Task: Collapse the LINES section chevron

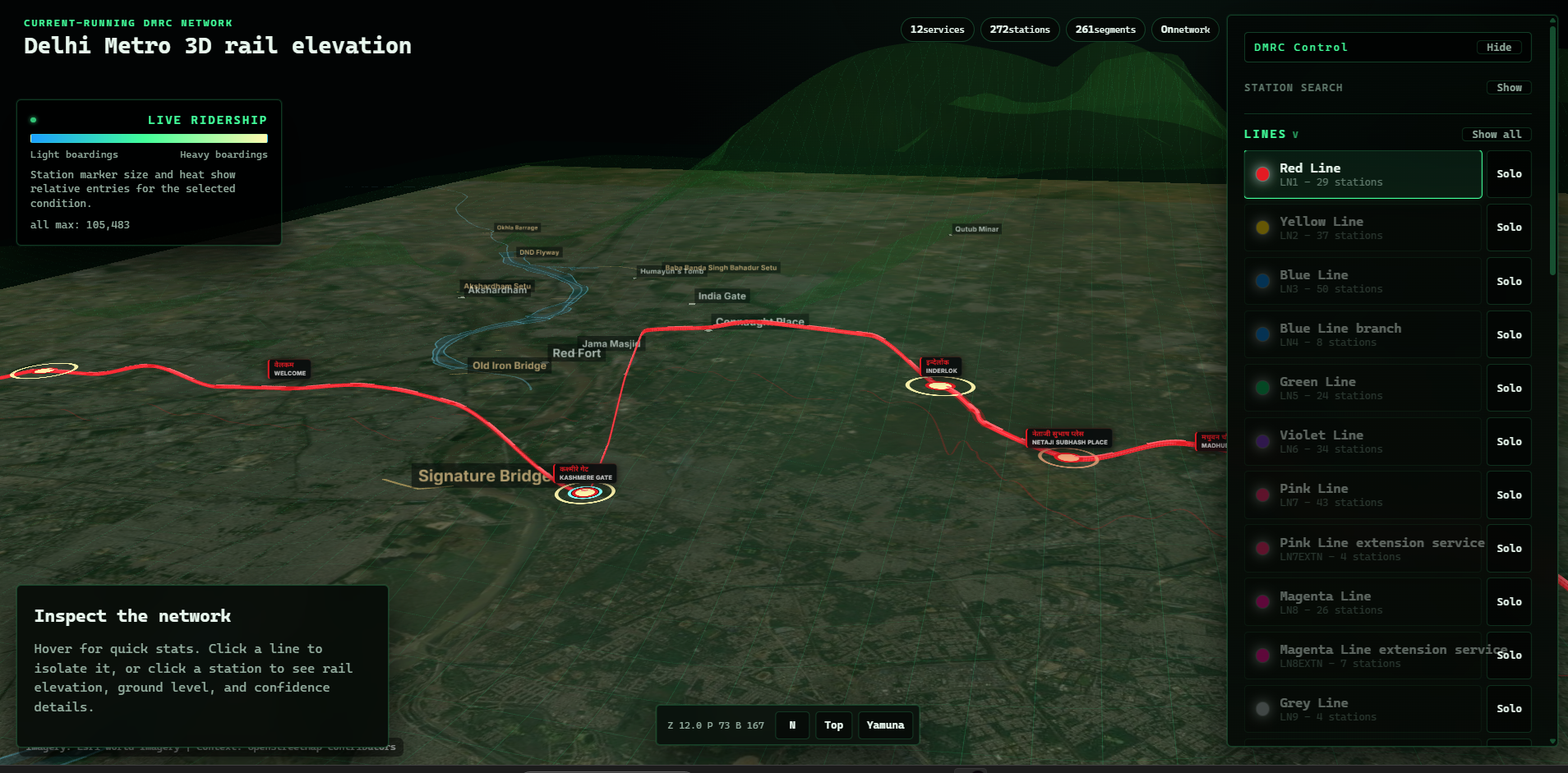Action: tap(1296, 135)
